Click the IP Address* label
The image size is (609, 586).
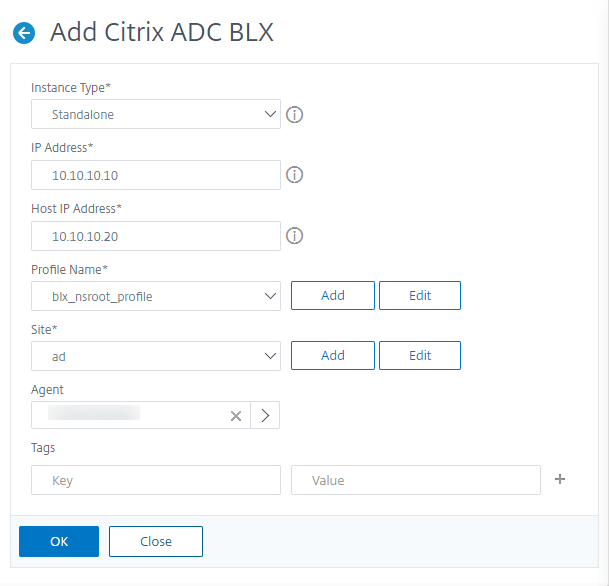[x=62, y=148]
